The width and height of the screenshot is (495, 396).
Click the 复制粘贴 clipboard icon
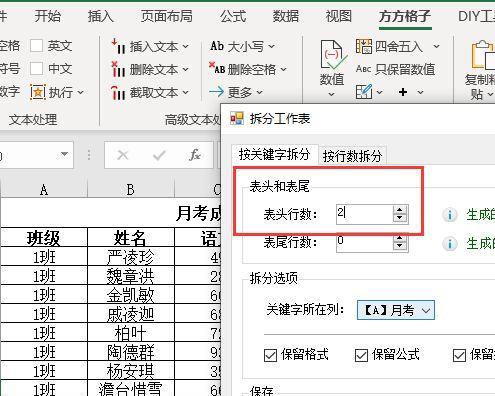(483, 55)
